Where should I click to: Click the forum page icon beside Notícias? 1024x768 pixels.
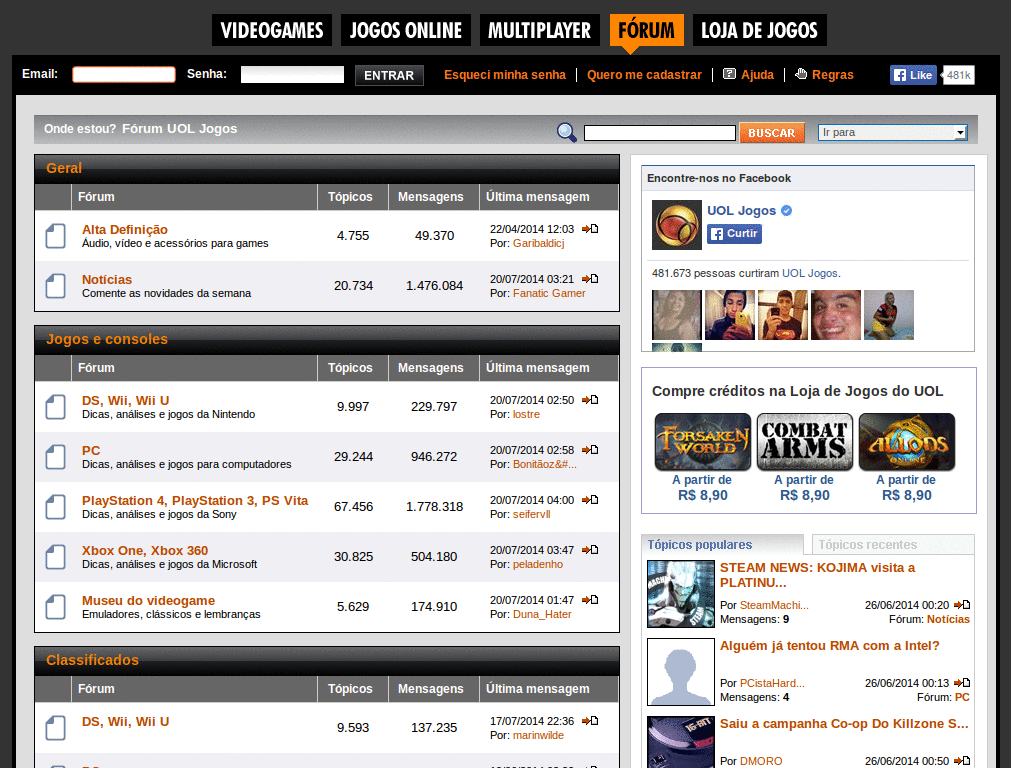click(56, 286)
